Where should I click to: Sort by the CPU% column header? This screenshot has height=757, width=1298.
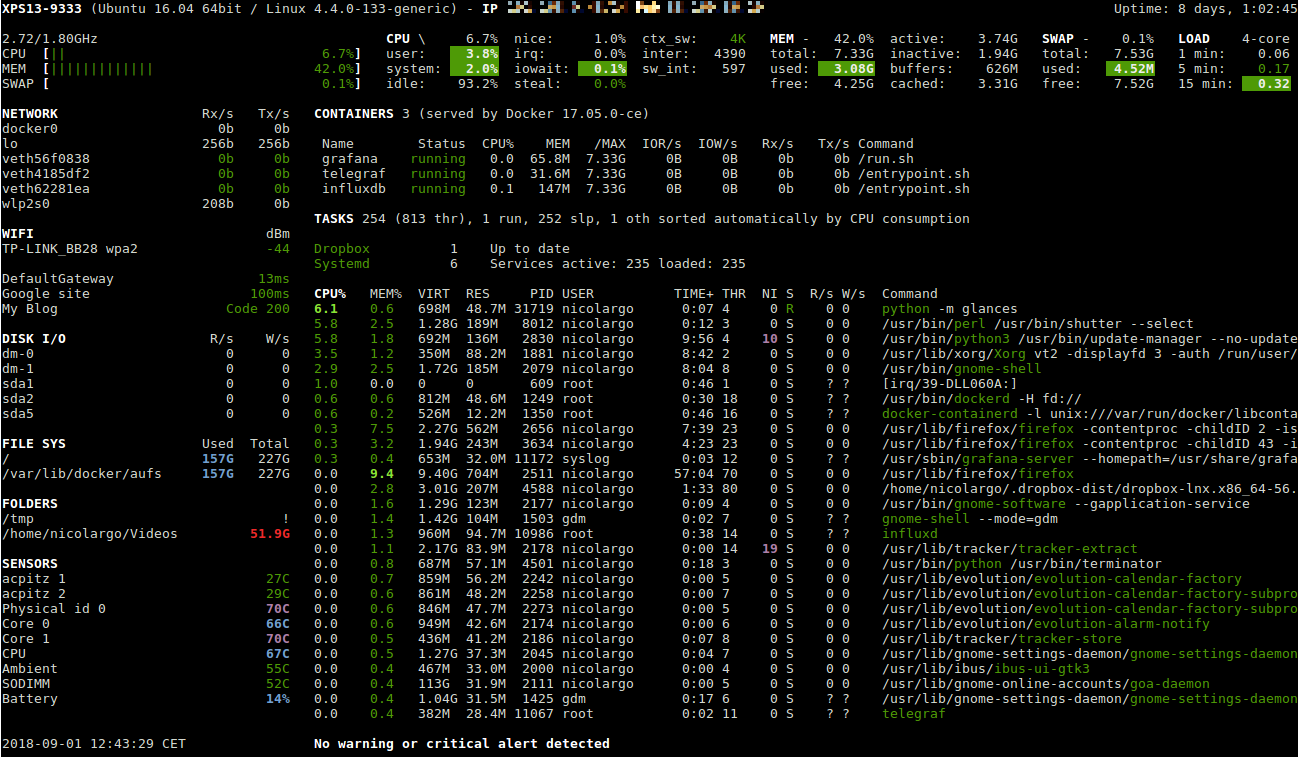click(x=330, y=294)
